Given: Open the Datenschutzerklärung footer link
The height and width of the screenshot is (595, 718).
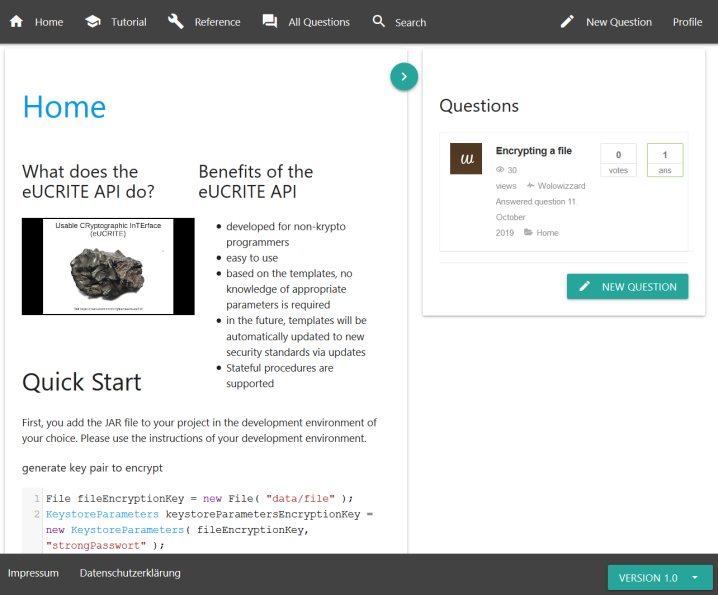Looking at the screenshot, I should pos(130,573).
